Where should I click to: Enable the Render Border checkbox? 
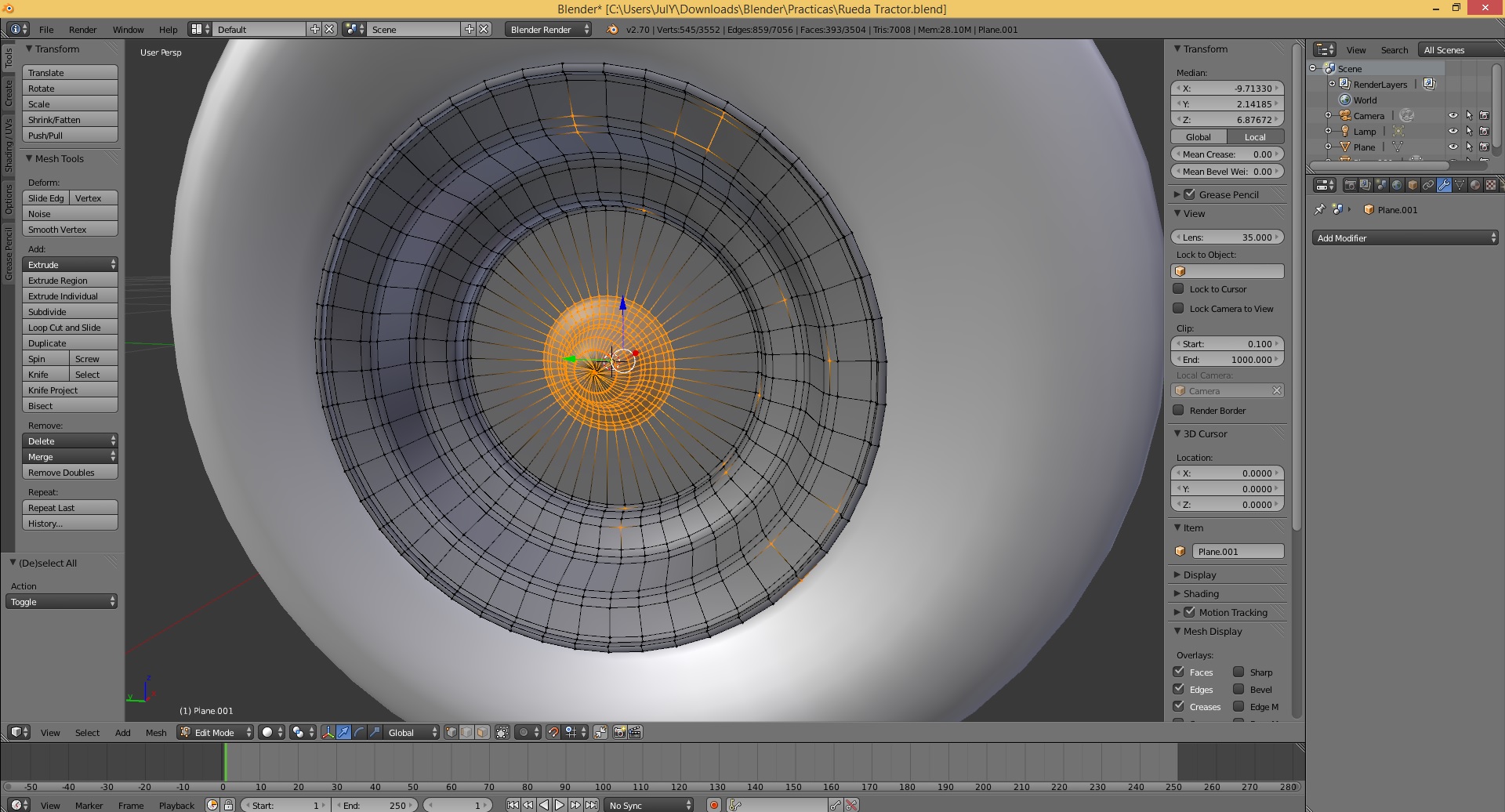pyautogui.click(x=1178, y=410)
